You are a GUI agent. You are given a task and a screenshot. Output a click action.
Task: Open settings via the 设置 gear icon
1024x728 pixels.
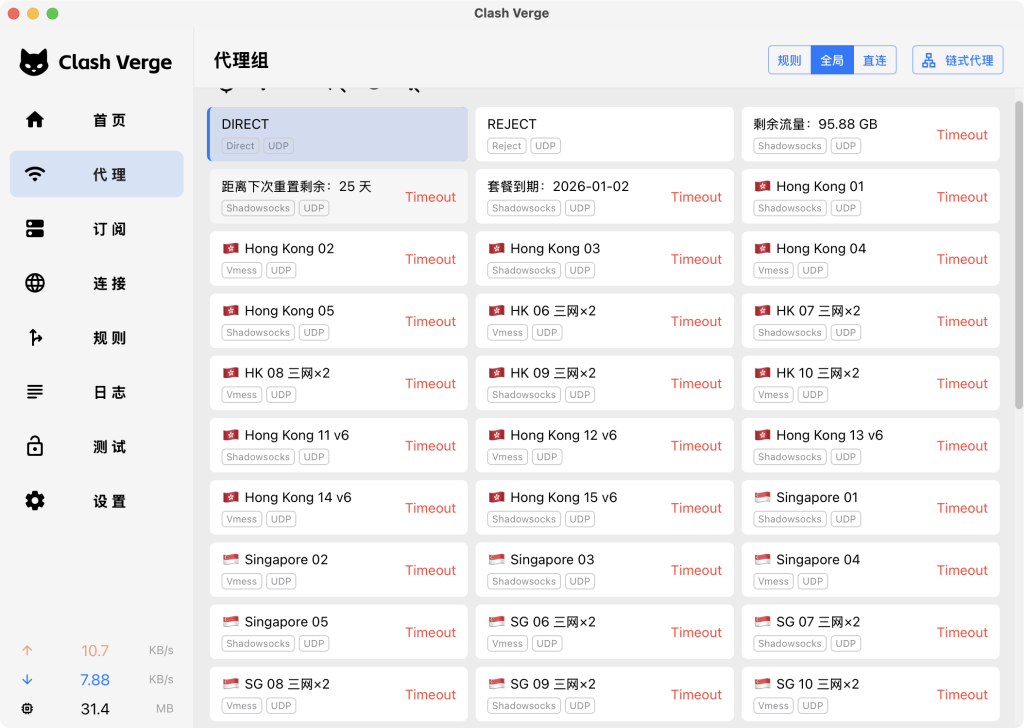[34, 501]
